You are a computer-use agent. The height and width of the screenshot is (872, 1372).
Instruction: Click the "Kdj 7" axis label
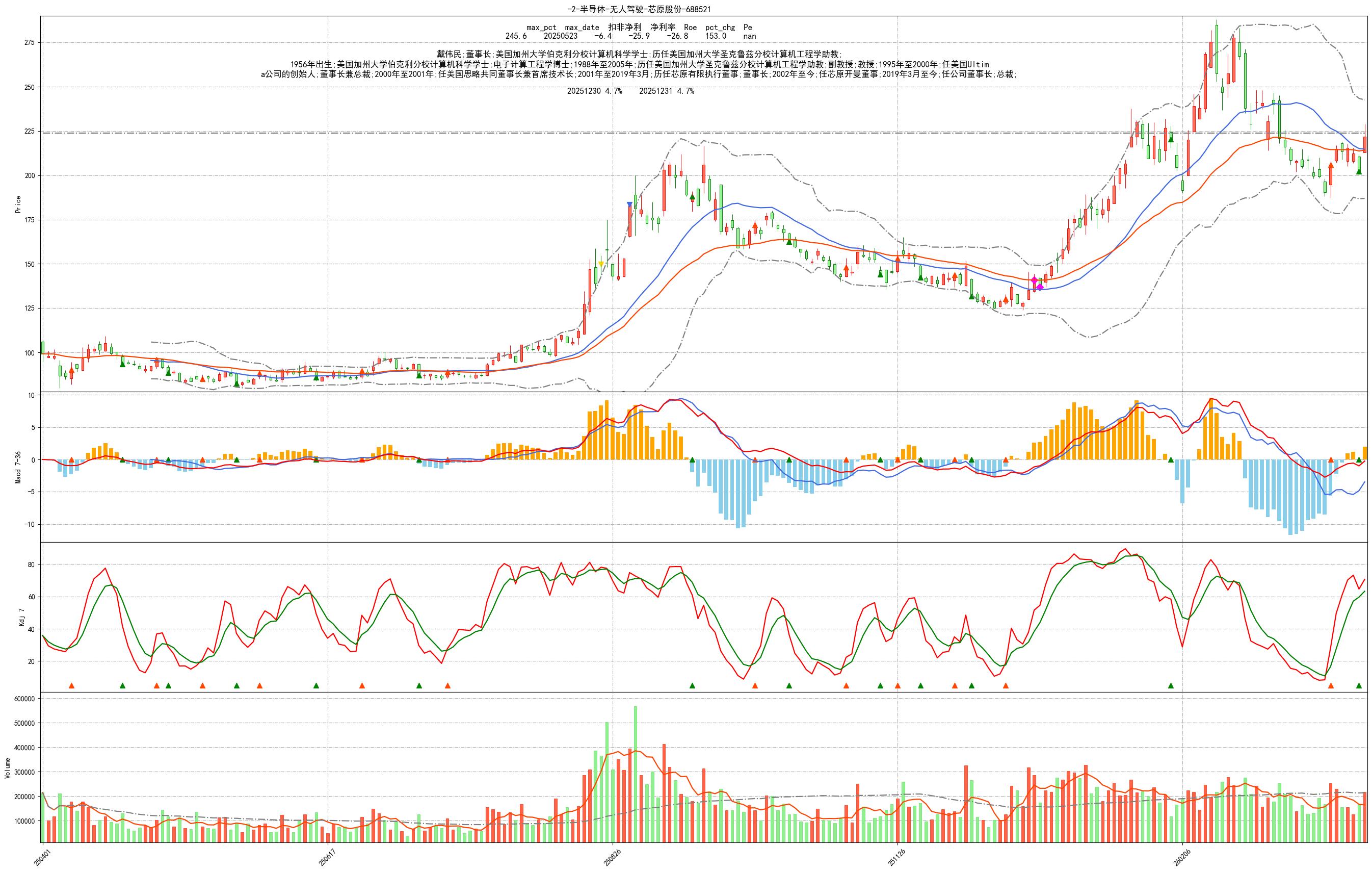point(21,617)
